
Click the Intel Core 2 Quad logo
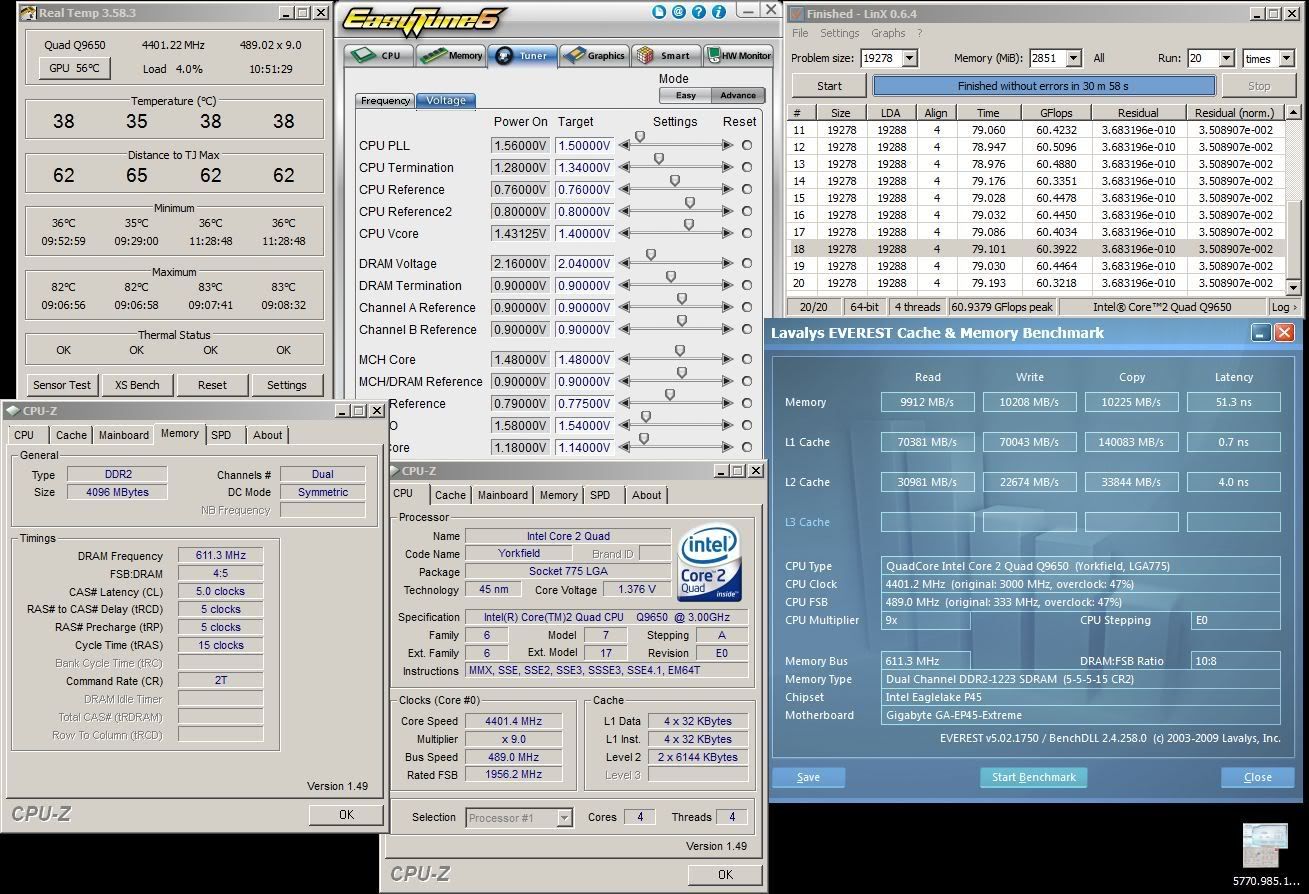[x=709, y=565]
